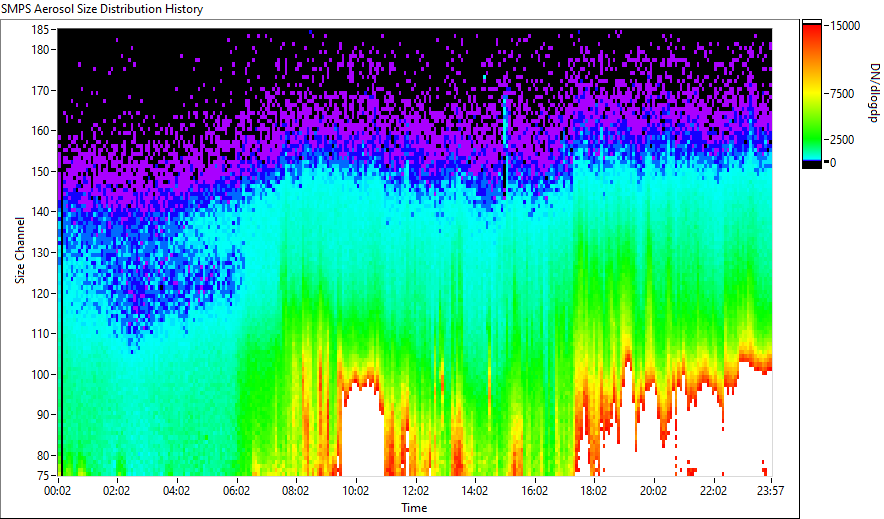Click the 'SMPS Aerosol Size Distribution History' title
884x519 pixels.
coord(102,9)
